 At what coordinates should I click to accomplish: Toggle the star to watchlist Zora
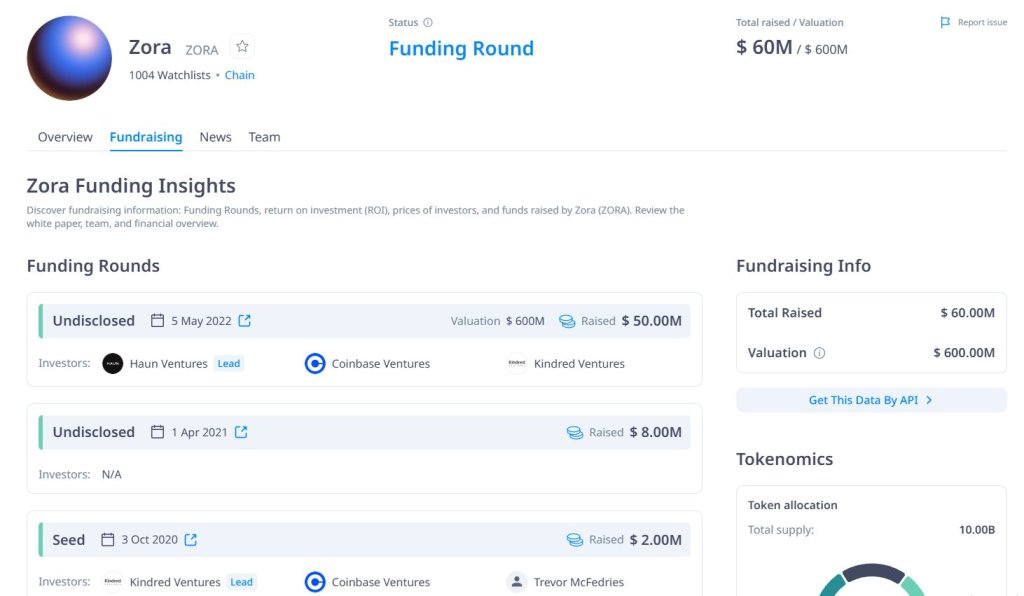(242, 46)
